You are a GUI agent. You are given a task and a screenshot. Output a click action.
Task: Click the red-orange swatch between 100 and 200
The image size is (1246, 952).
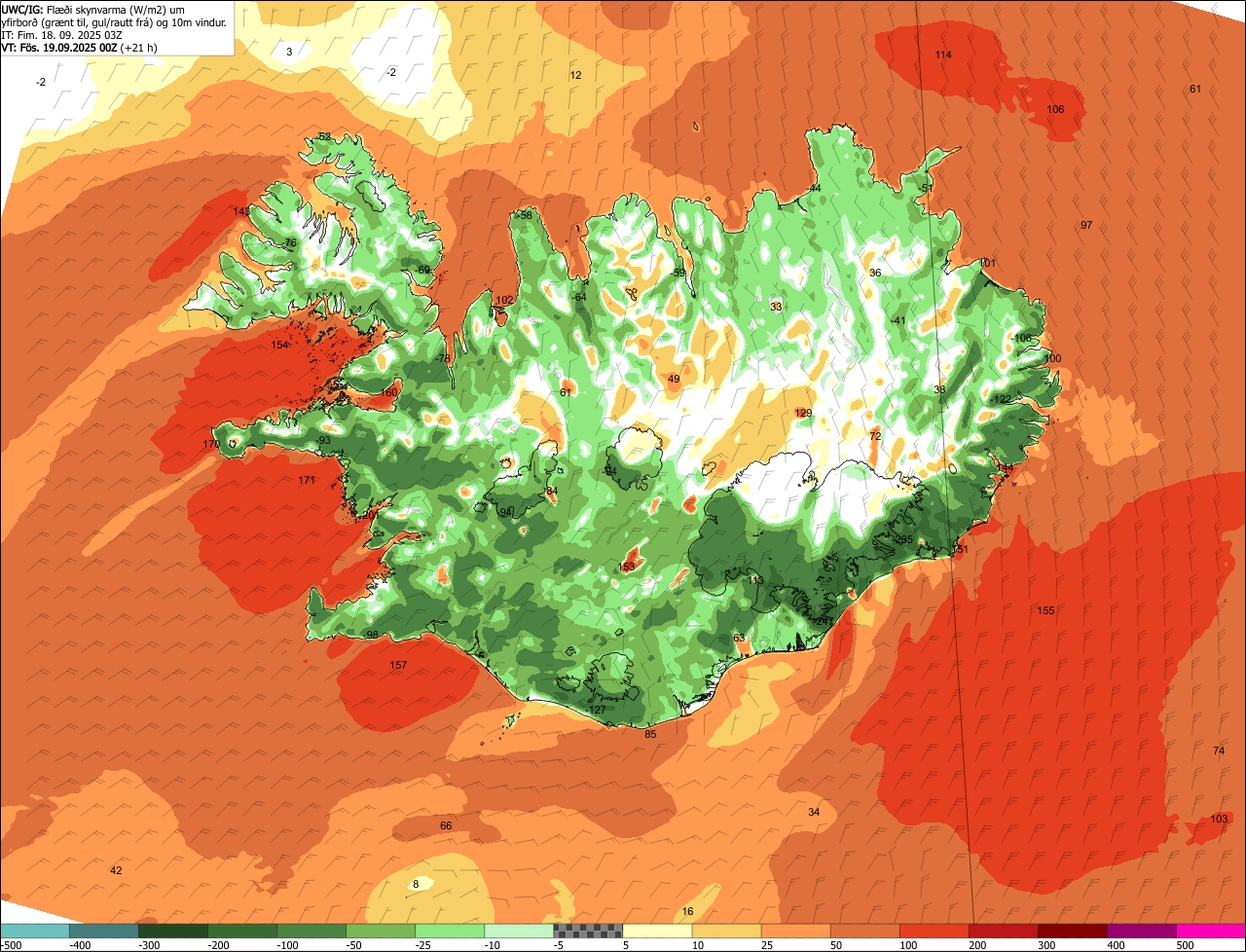pos(934,931)
